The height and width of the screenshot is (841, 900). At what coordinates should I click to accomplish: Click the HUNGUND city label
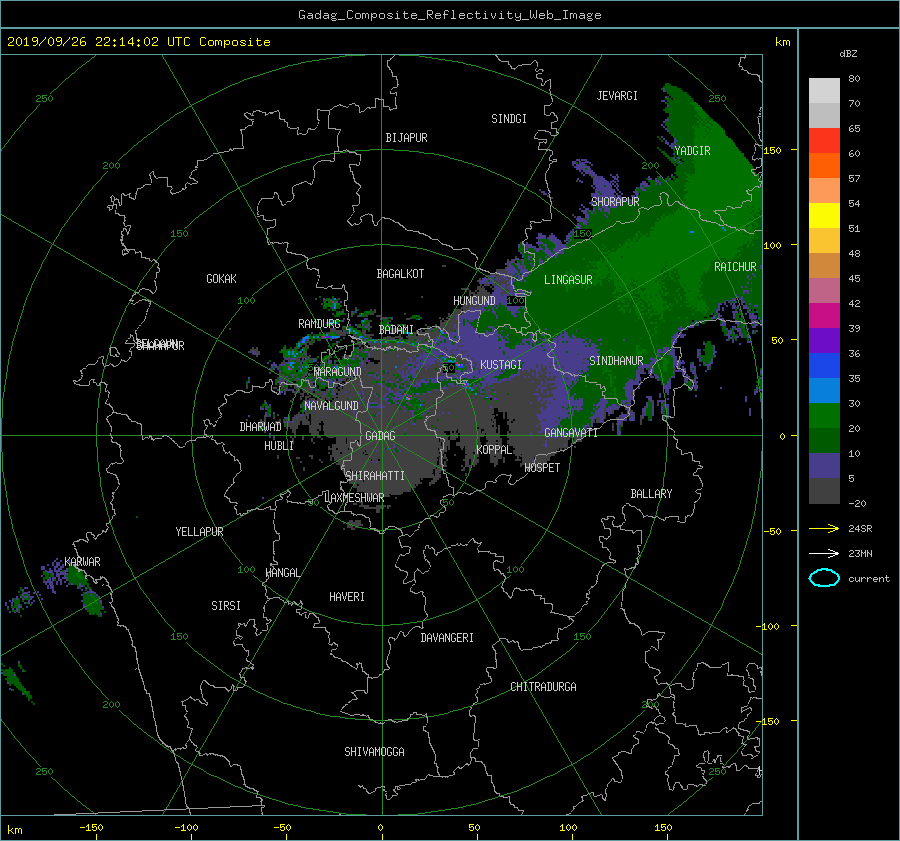474,301
